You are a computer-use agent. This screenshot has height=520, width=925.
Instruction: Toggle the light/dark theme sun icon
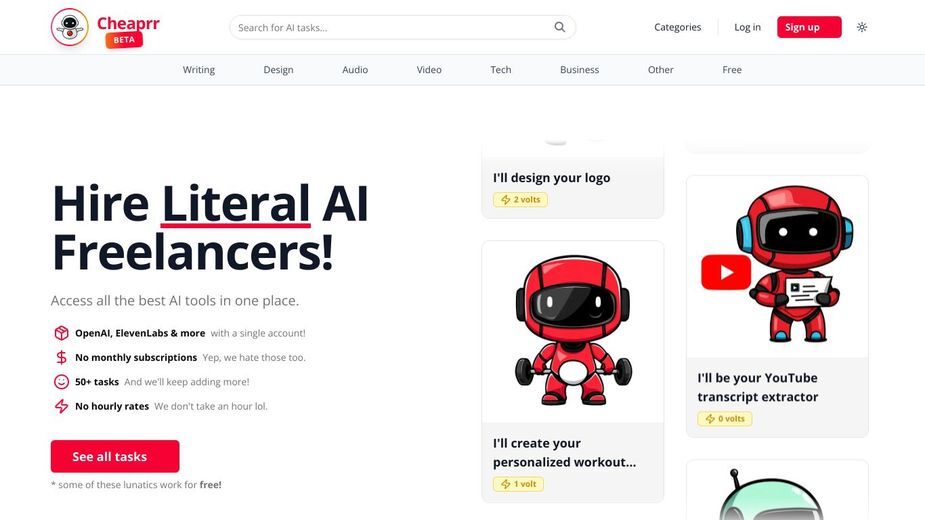862,27
